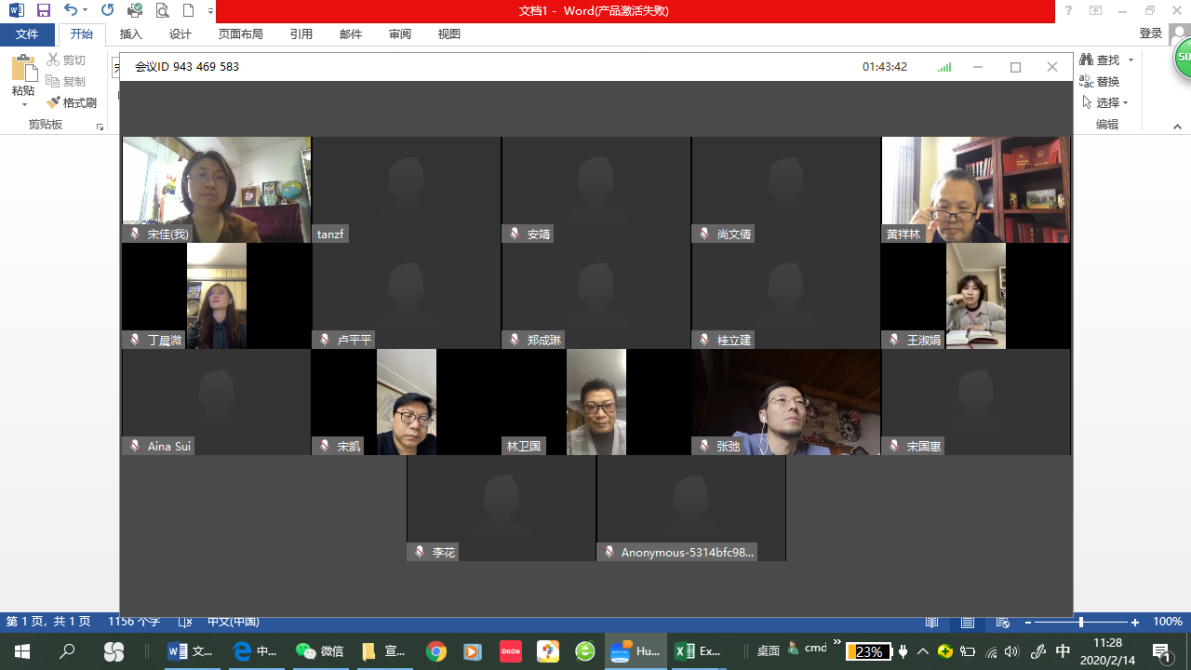Open the Print Preview icon in quick access toolbar

[162, 11]
